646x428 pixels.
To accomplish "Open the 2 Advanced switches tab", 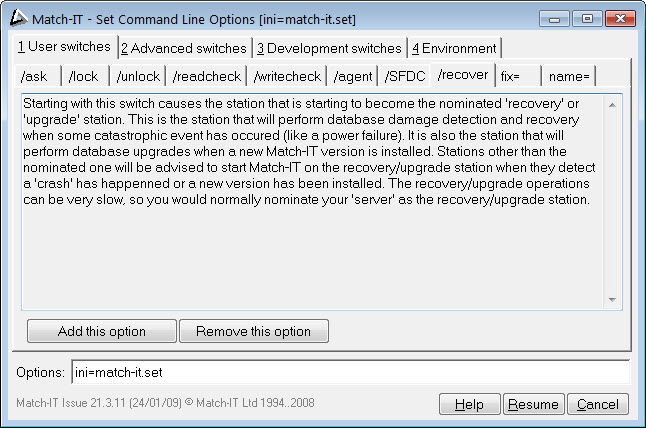I will coord(184,49).
